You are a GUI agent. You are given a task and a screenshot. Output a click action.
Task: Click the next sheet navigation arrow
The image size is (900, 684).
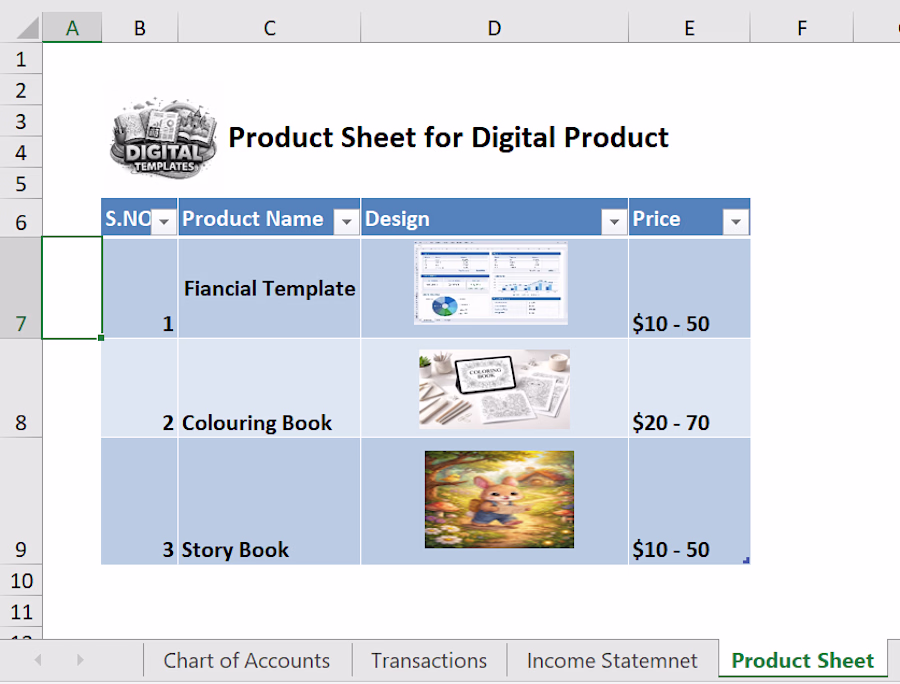point(80,660)
